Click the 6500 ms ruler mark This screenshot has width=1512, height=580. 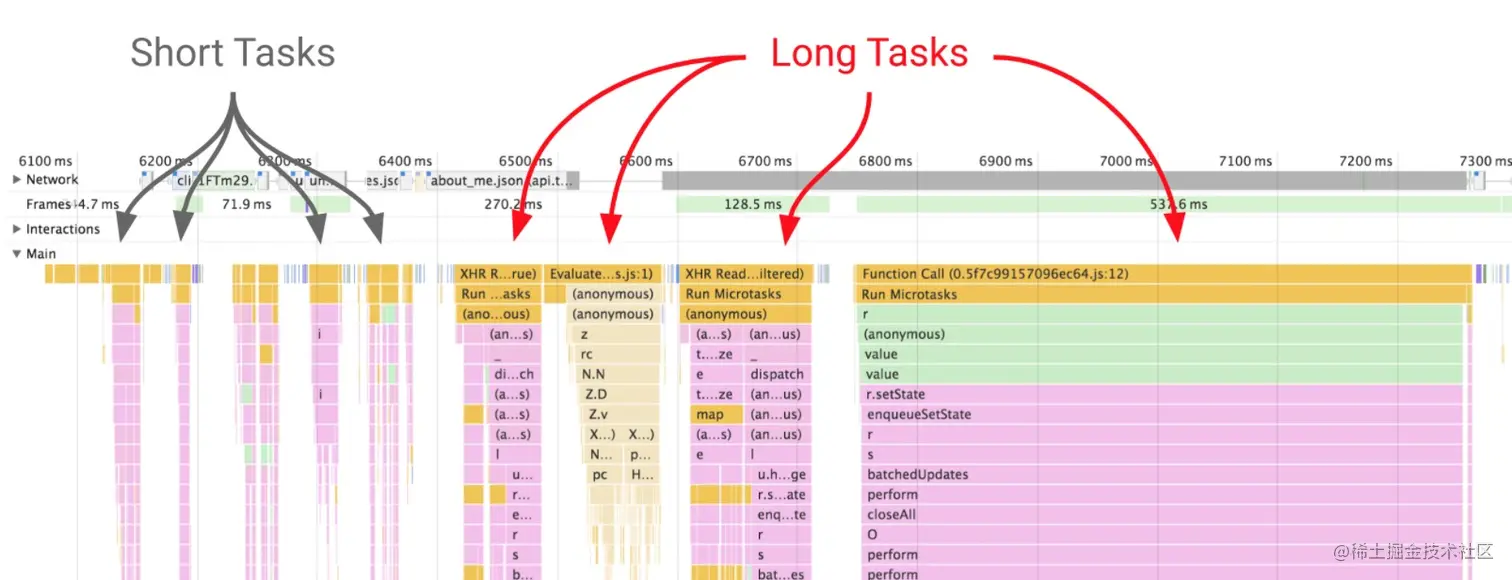526,160
